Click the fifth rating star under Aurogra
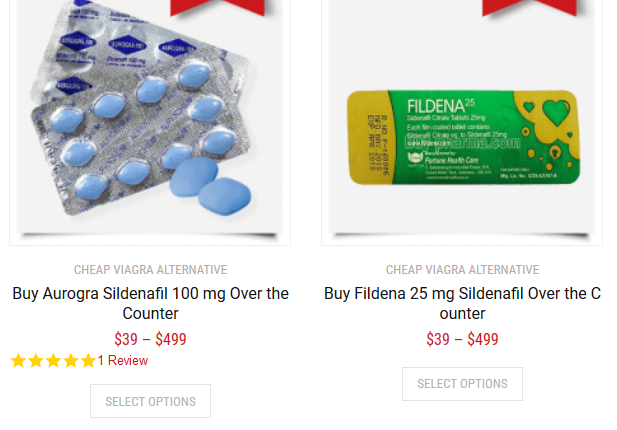This screenshot has width=617, height=430. pos(88,360)
